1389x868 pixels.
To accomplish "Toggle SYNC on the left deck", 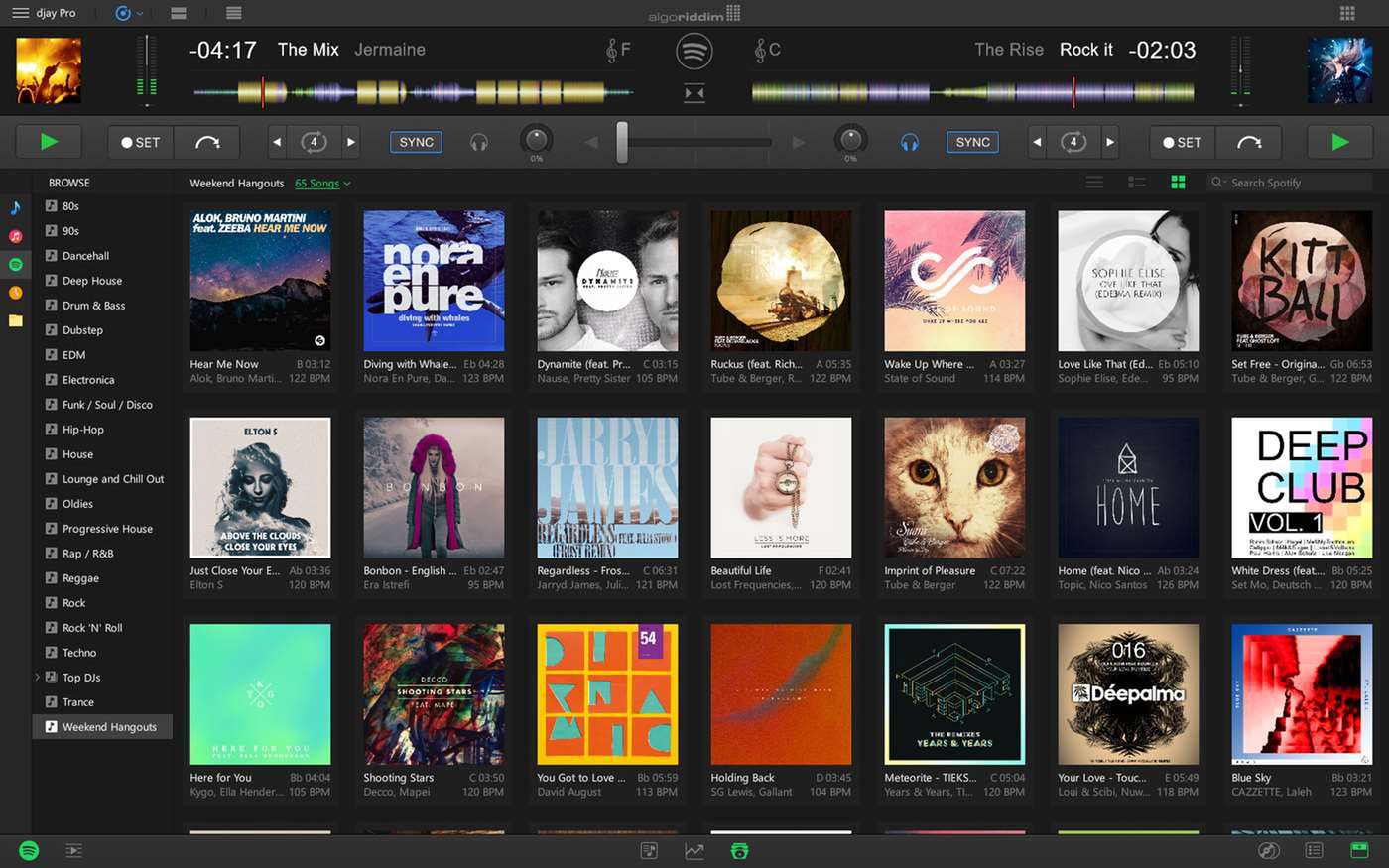I will tap(416, 142).
